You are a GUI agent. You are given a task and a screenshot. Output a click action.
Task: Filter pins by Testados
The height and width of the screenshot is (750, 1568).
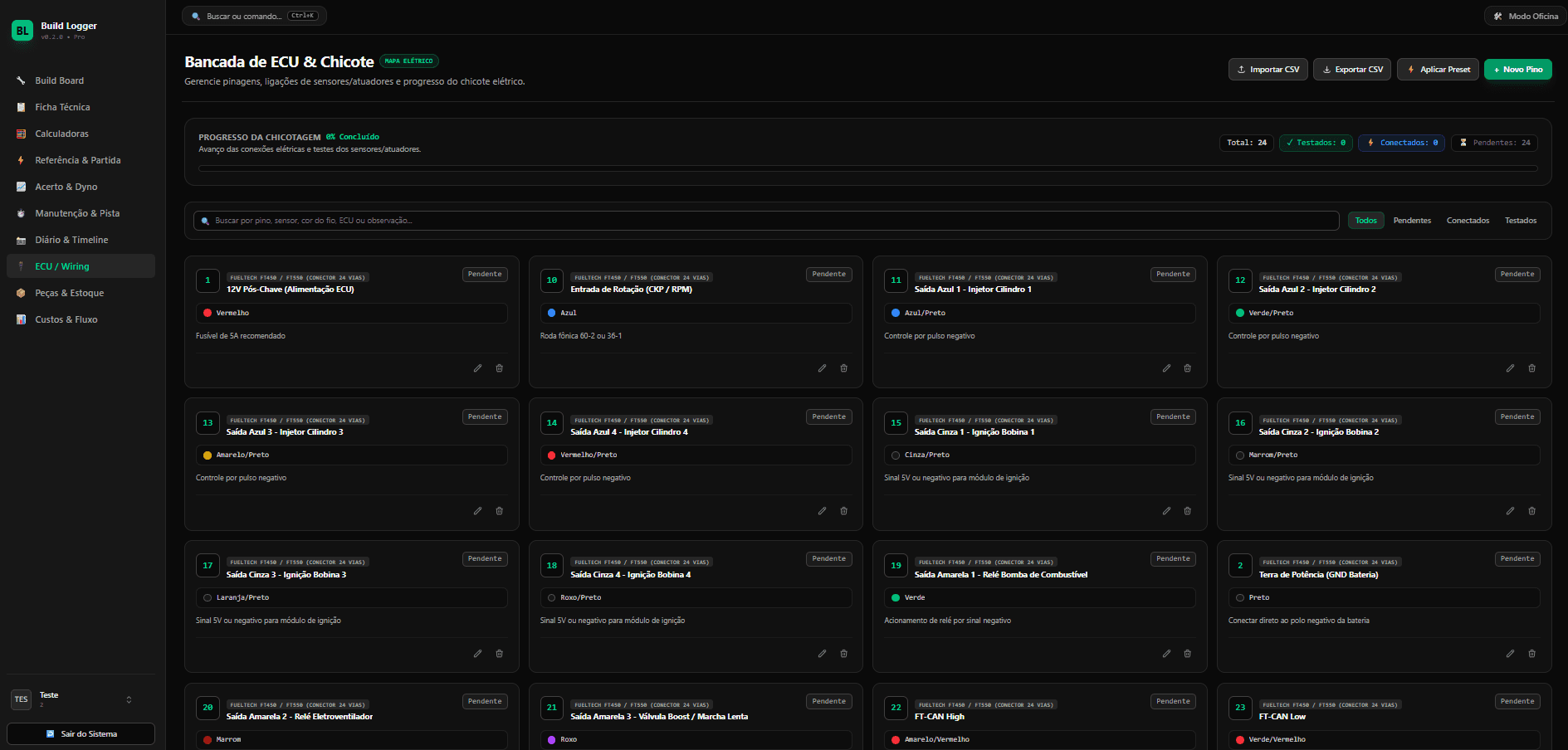point(1521,221)
